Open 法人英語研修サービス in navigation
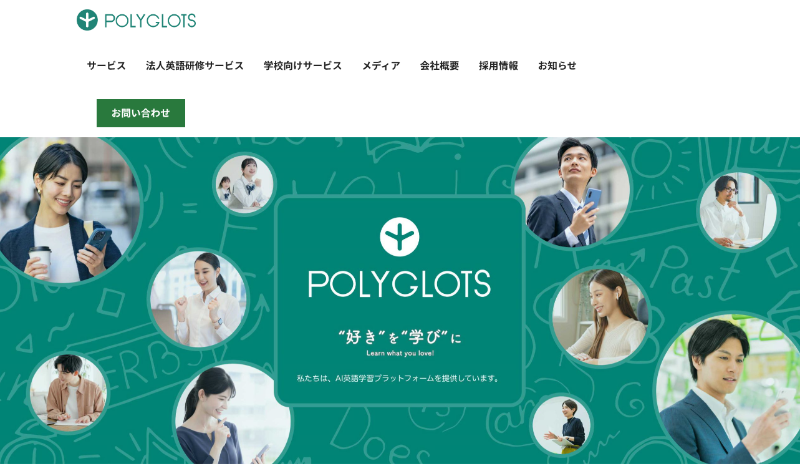Screen dimensions: 800x471 pyautogui.click(x=194, y=66)
